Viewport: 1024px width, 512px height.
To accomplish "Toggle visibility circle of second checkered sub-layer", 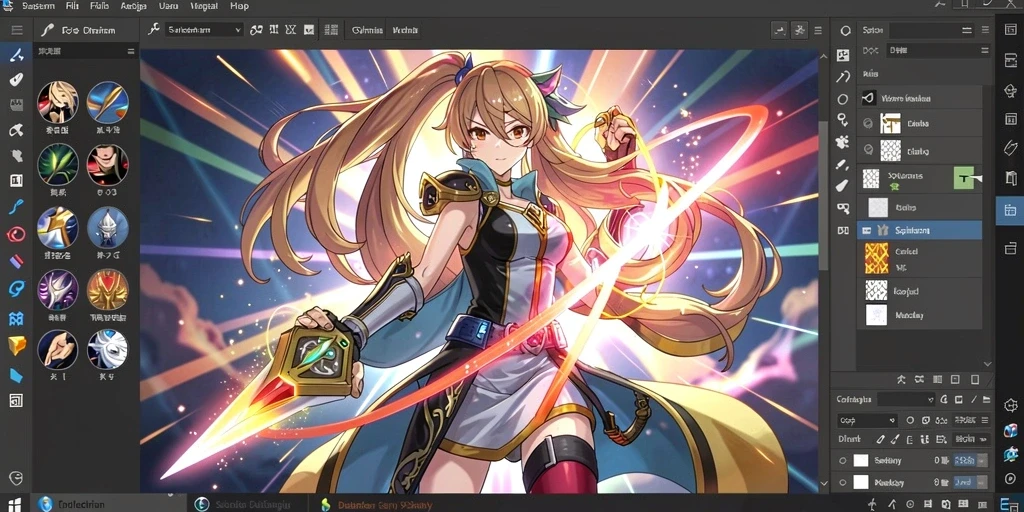I will pos(868,150).
